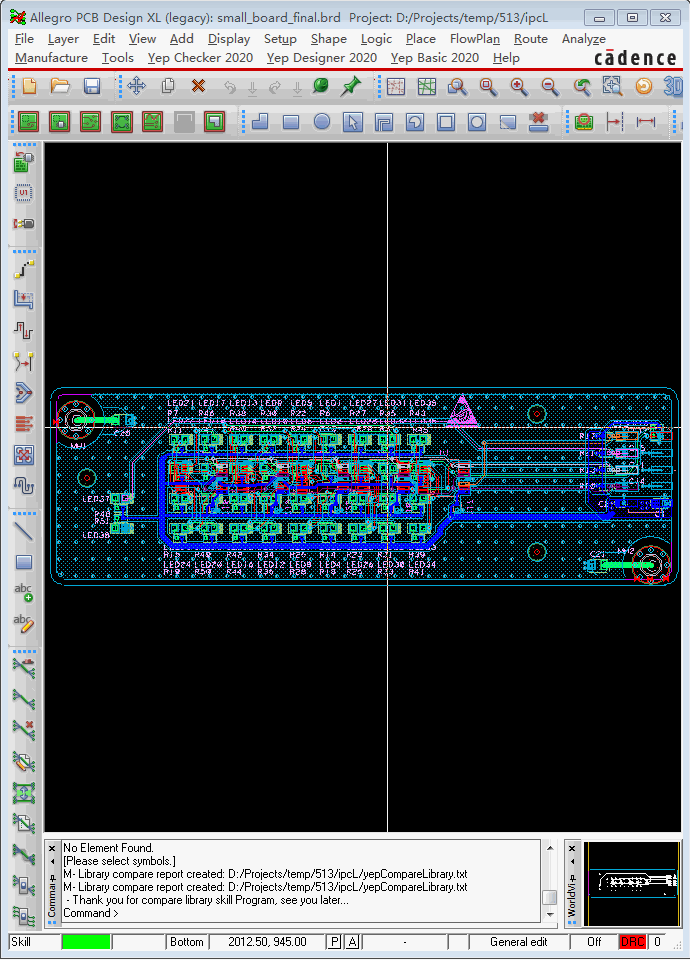The height and width of the screenshot is (960, 690).
Task: Click the red X Delete icon
Action: click(x=198, y=86)
